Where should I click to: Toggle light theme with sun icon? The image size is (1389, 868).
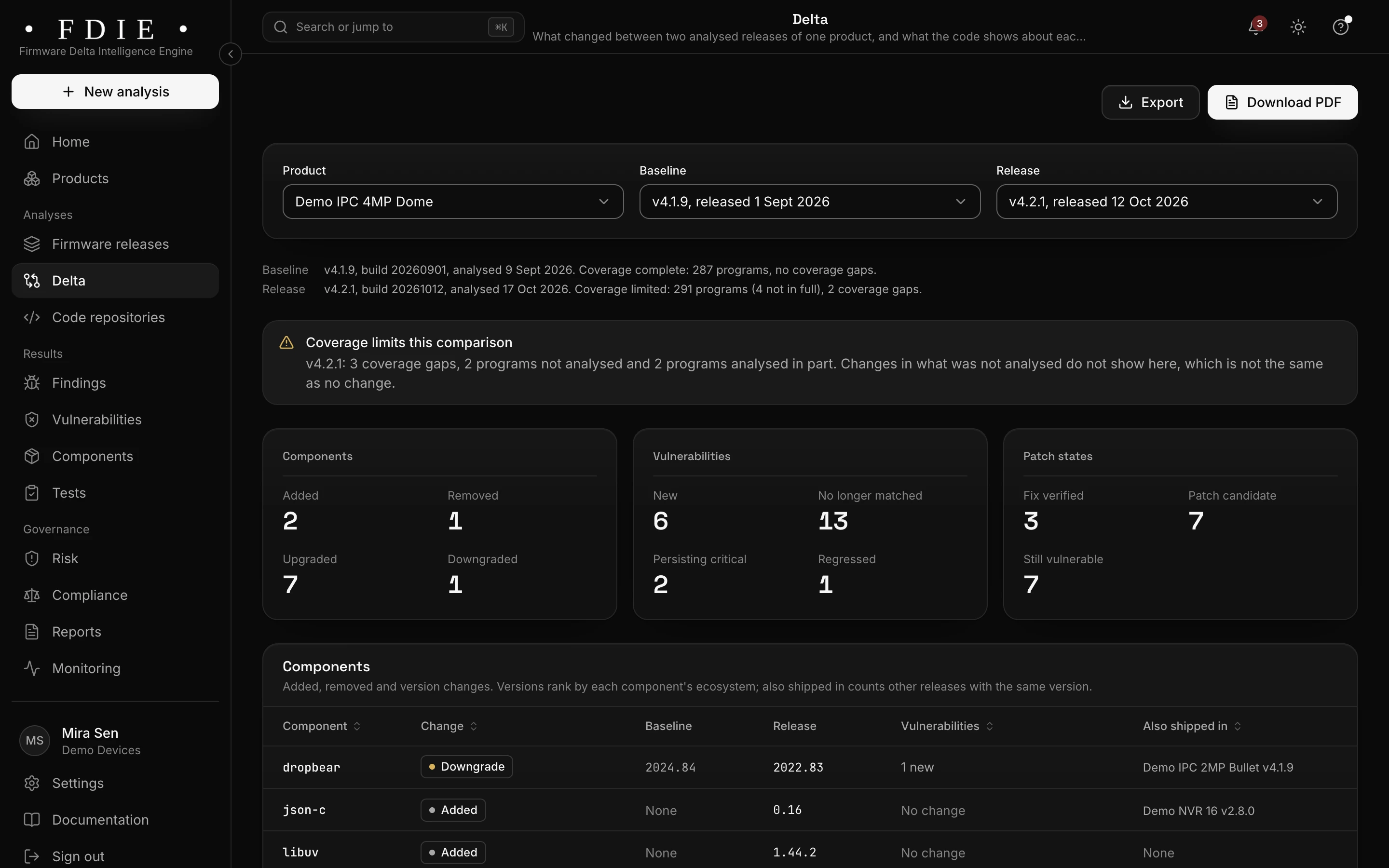click(1298, 27)
